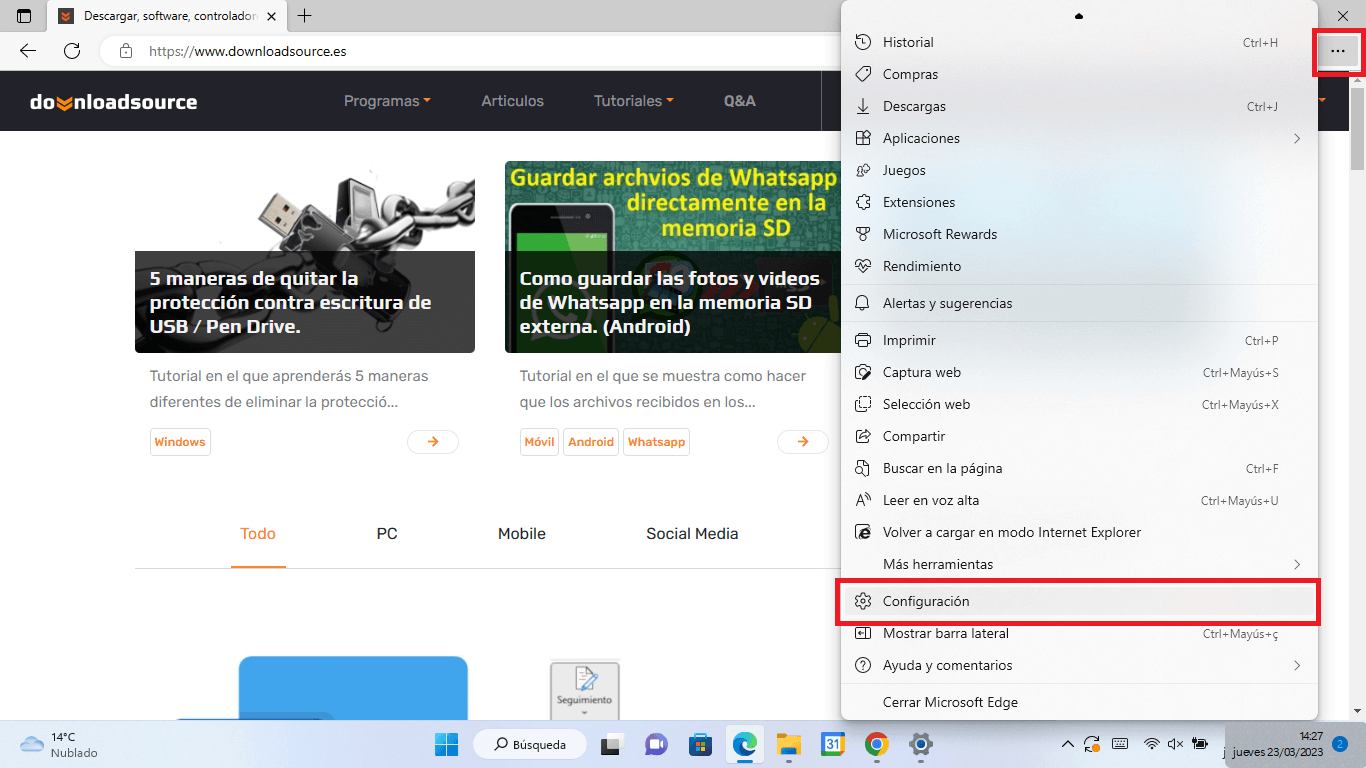Open Configuración from the menu
This screenshot has width=1366, height=768.
(1079, 601)
